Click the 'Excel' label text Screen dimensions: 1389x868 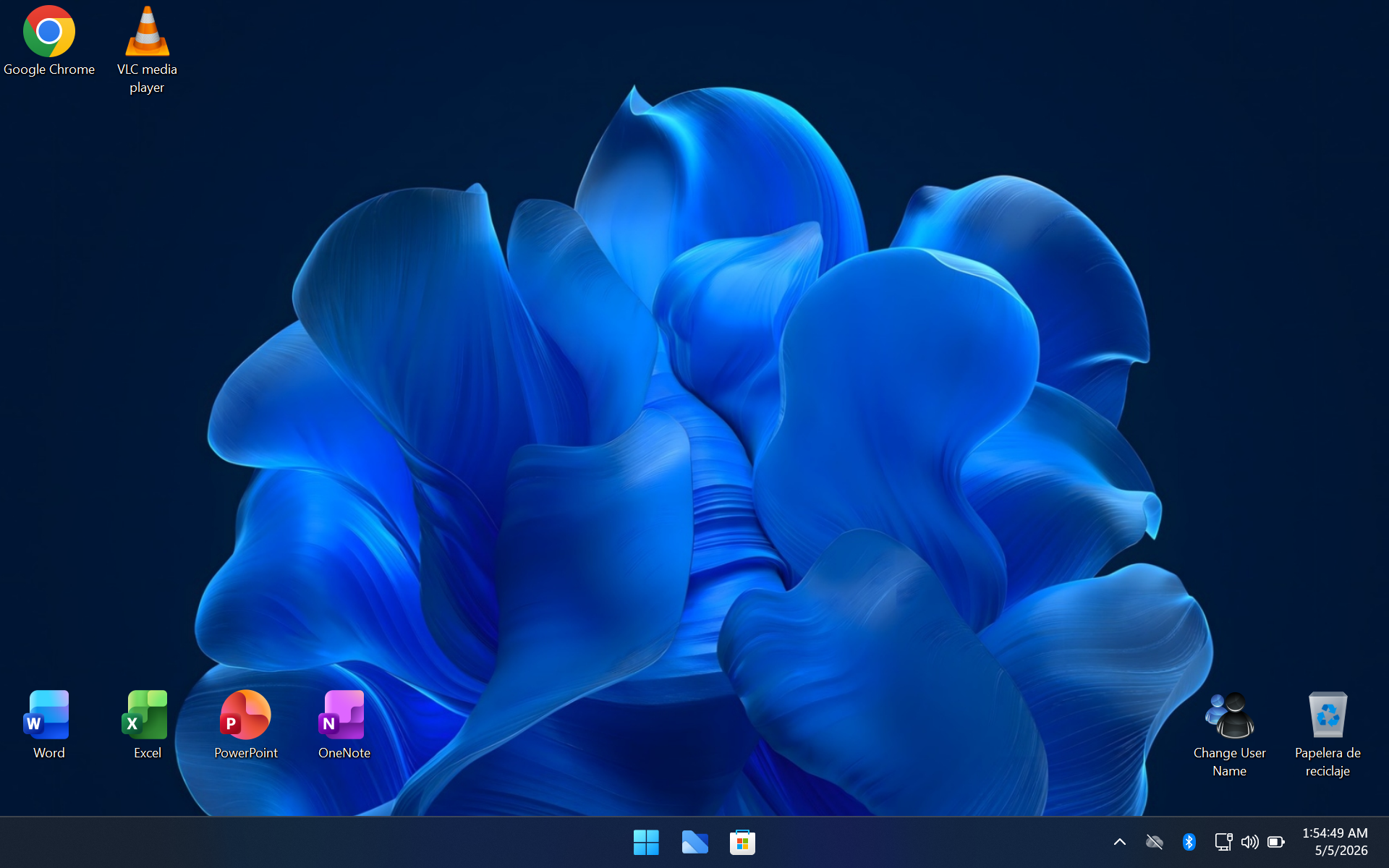tap(148, 753)
